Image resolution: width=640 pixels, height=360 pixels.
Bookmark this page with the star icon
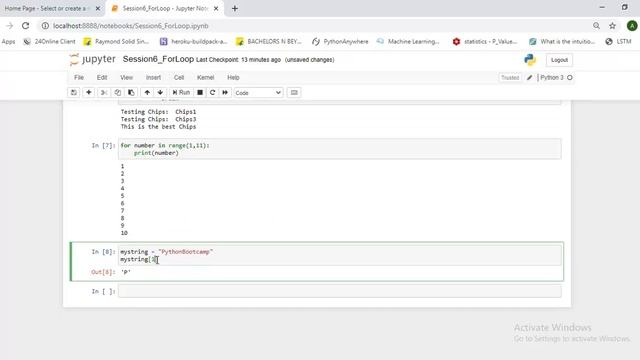tap(613, 26)
